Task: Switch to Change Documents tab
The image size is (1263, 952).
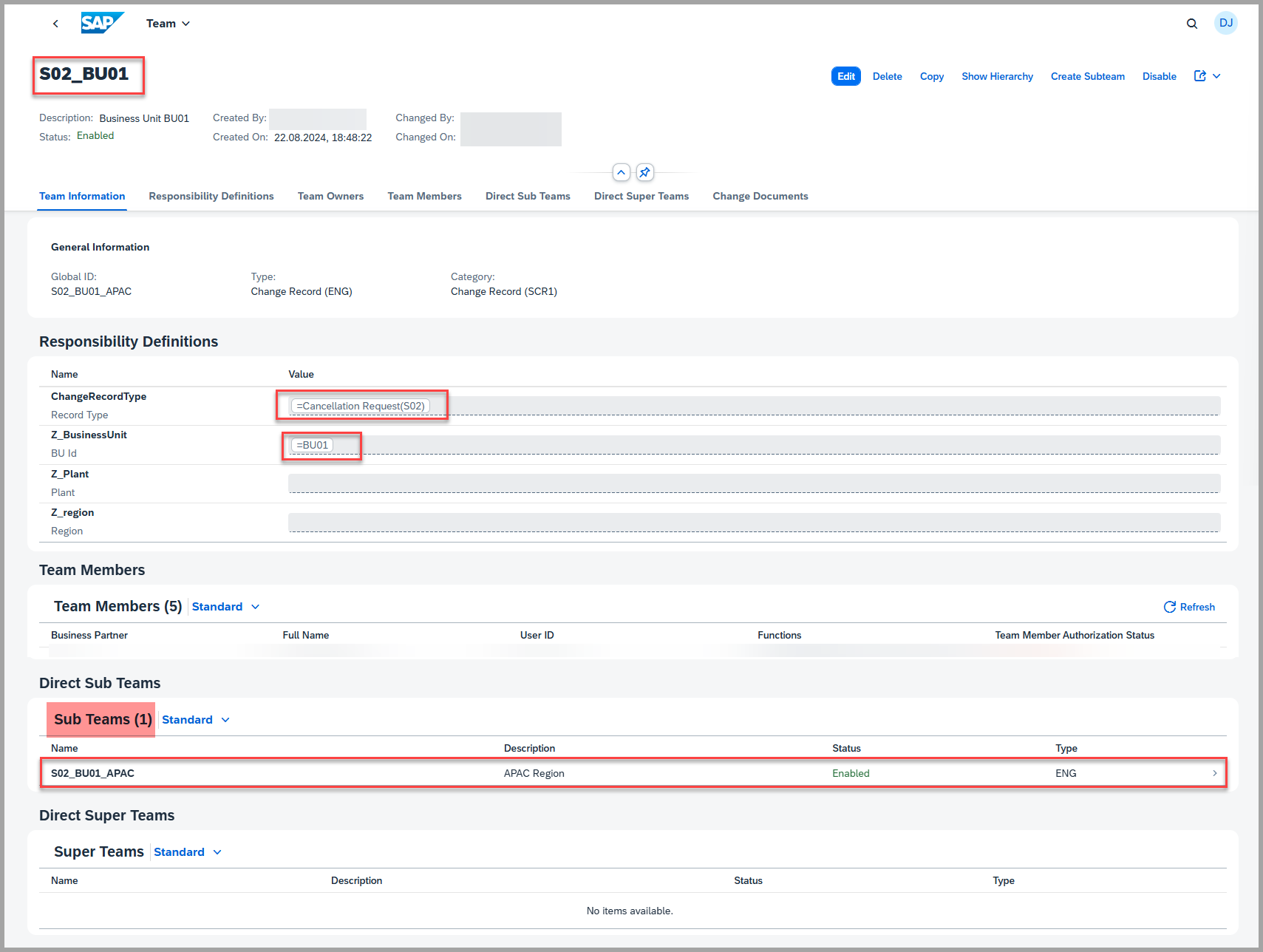Action: pos(760,196)
